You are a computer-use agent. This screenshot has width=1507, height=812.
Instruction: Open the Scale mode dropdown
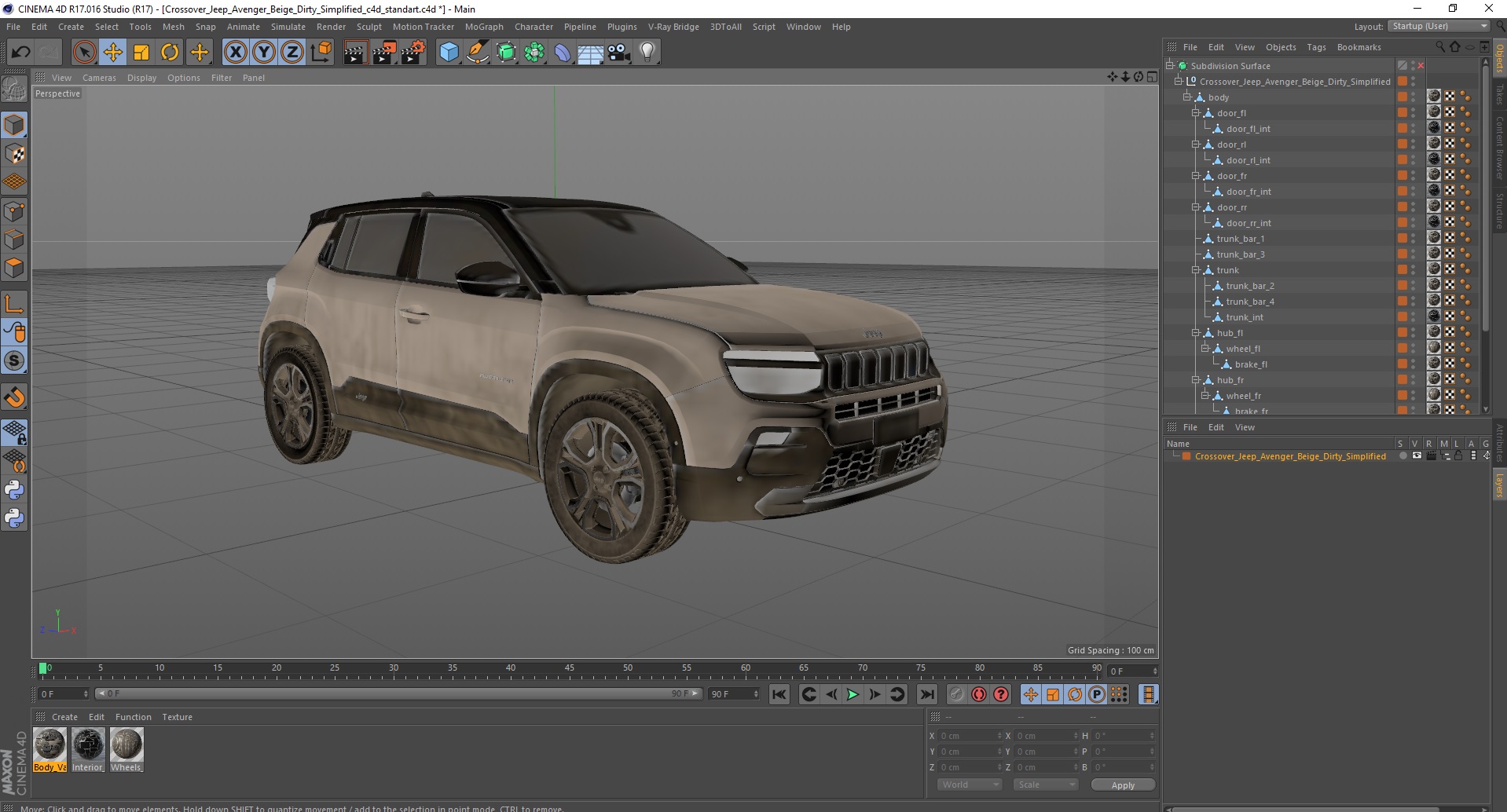tap(1045, 785)
